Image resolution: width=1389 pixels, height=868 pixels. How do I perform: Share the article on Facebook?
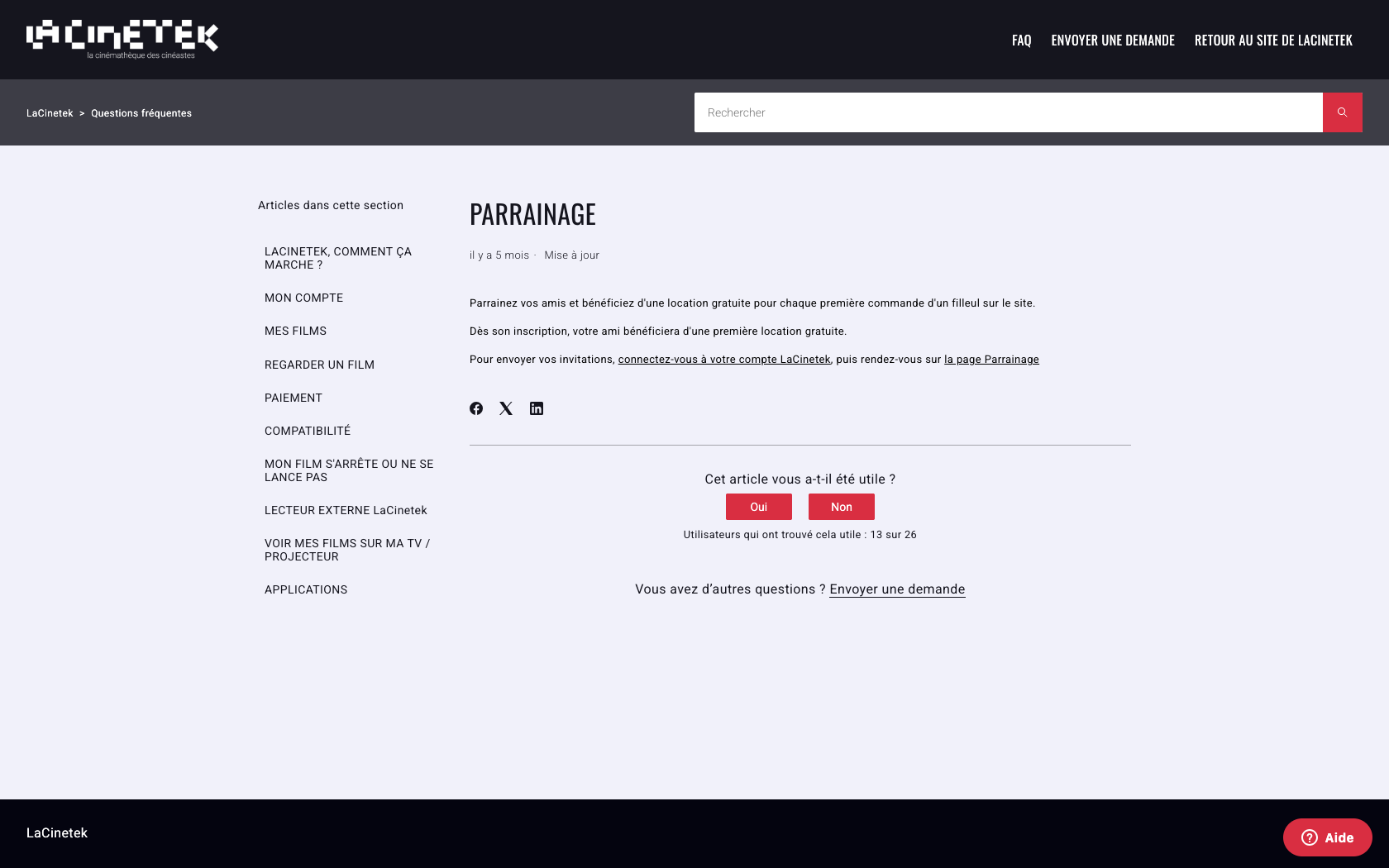pos(476,408)
